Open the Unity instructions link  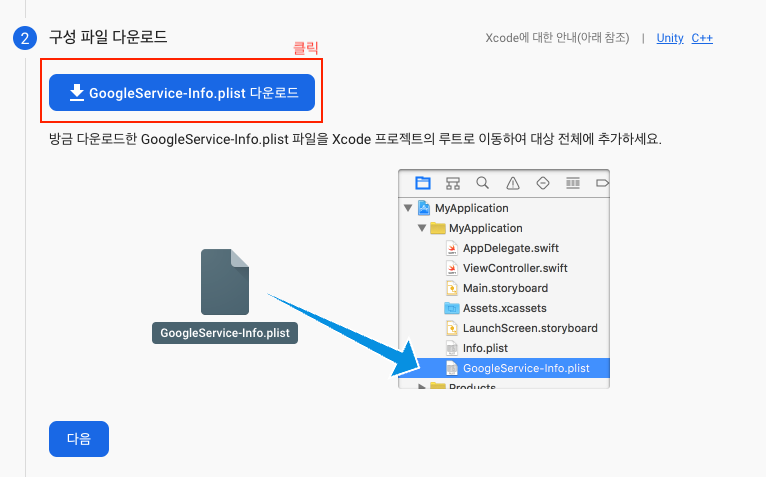pyautogui.click(x=670, y=38)
